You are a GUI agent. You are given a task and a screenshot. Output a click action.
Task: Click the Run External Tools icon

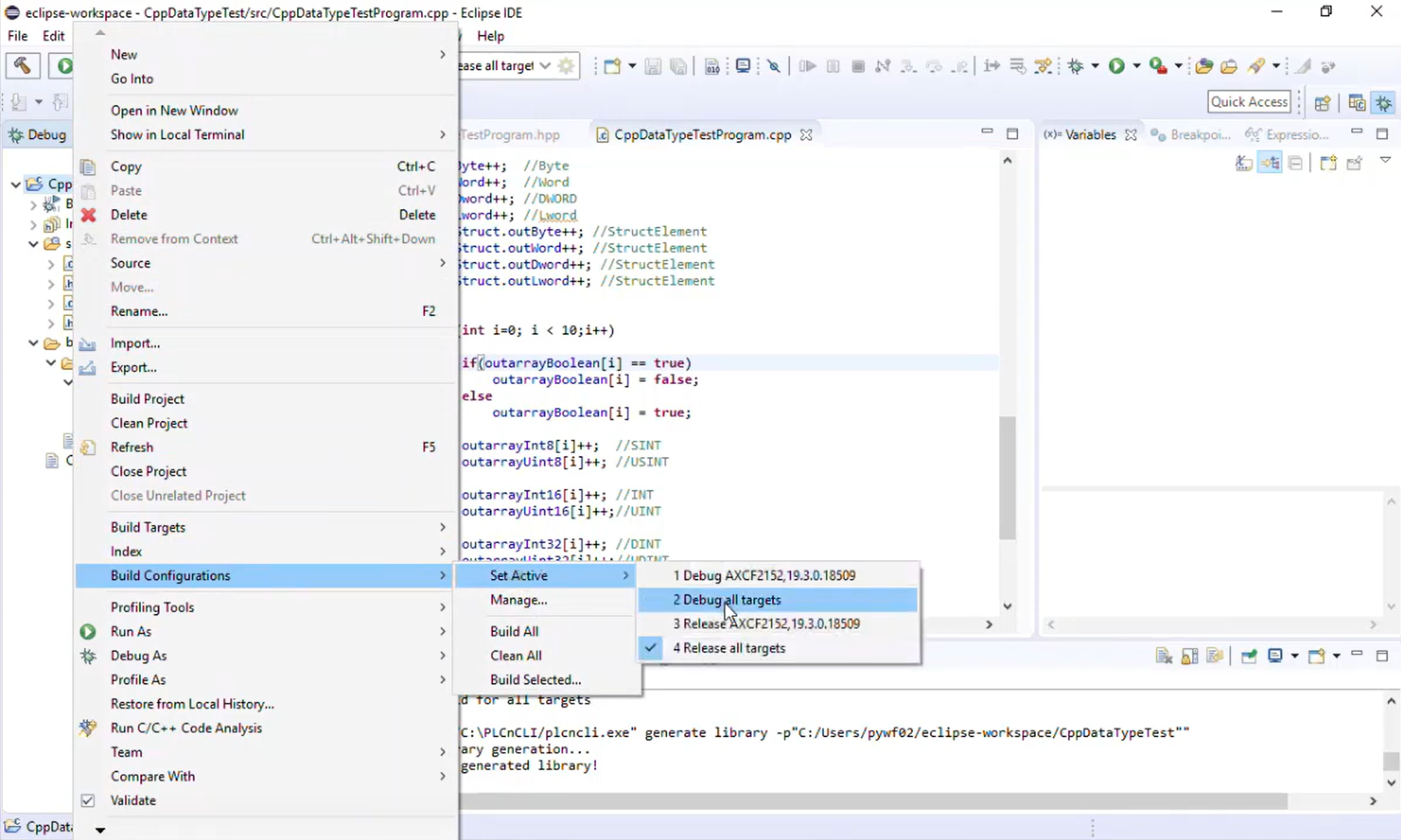tap(1158, 66)
